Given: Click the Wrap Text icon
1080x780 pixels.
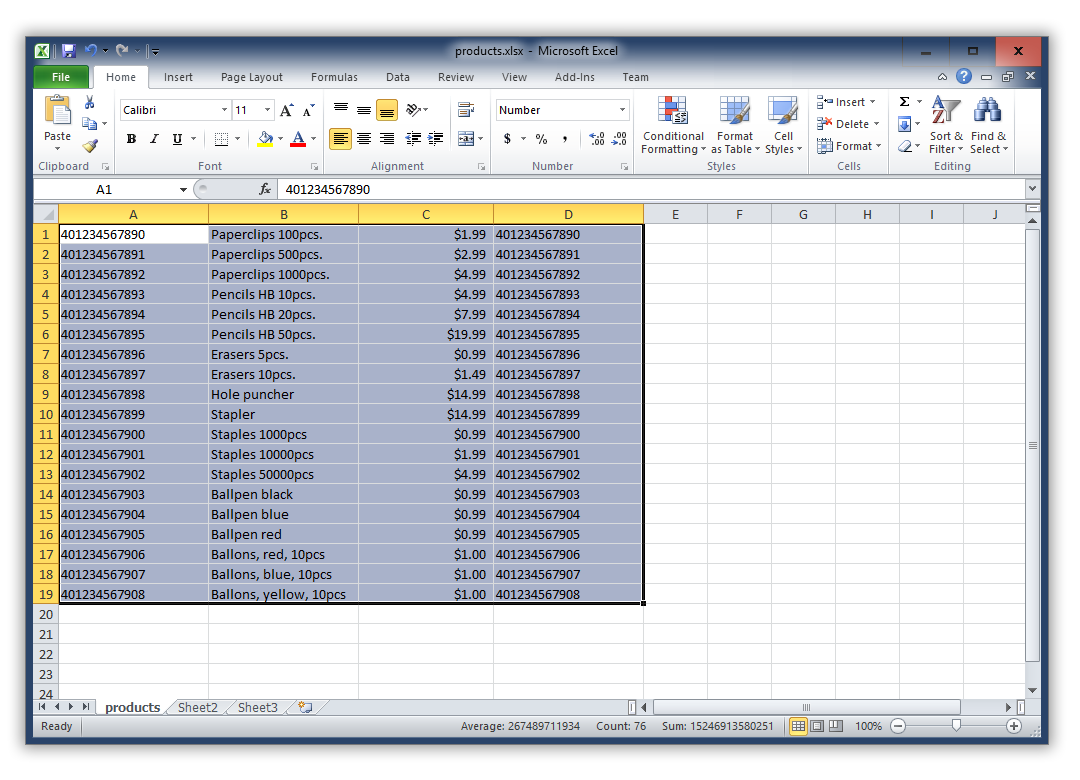Looking at the screenshot, I should pyautogui.click(x=466, y=110).
